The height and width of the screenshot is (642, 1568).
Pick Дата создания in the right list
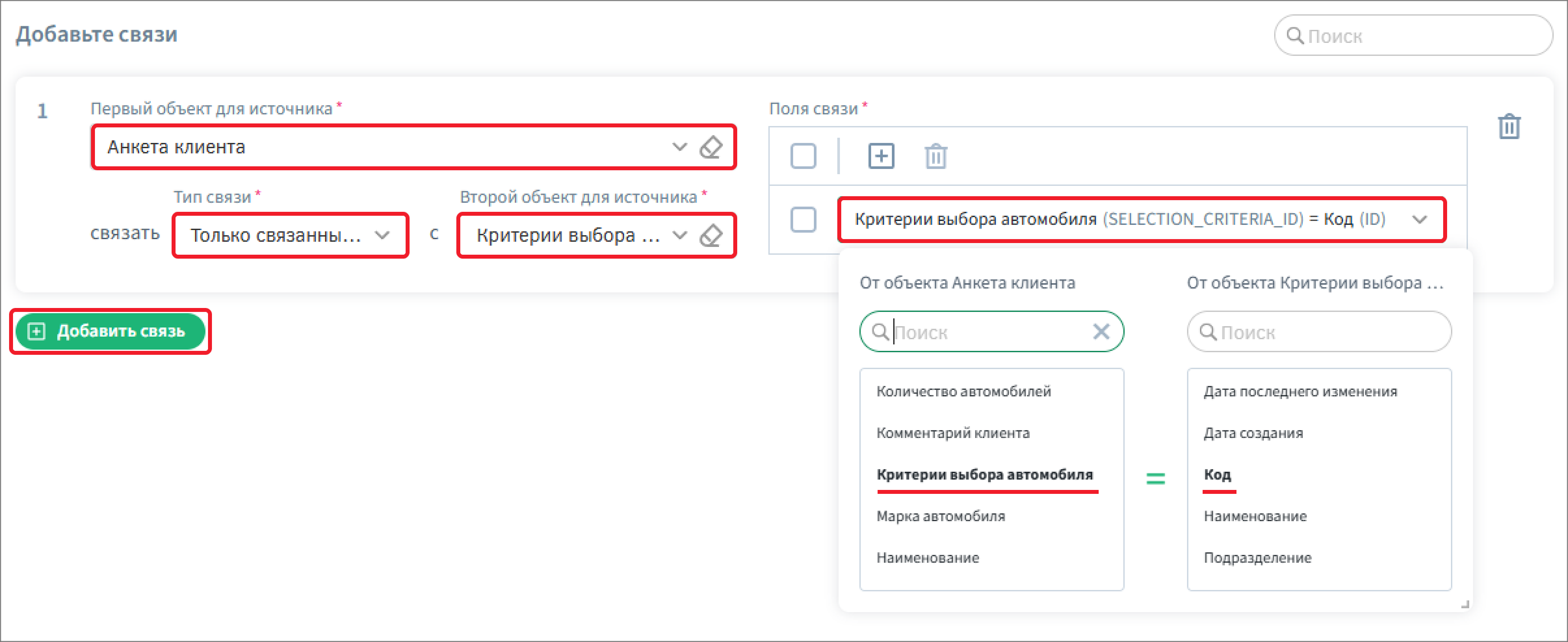[x=1253, y=433]
